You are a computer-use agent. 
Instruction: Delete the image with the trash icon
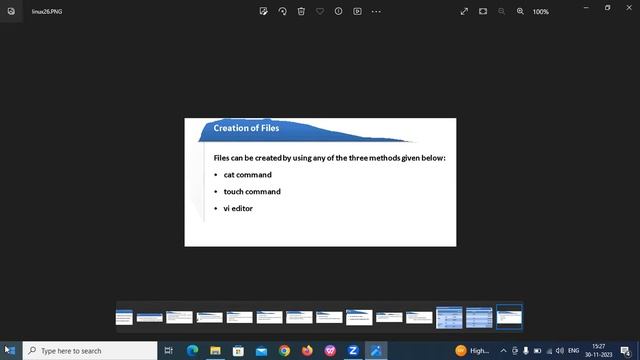[x=301, y=11]
